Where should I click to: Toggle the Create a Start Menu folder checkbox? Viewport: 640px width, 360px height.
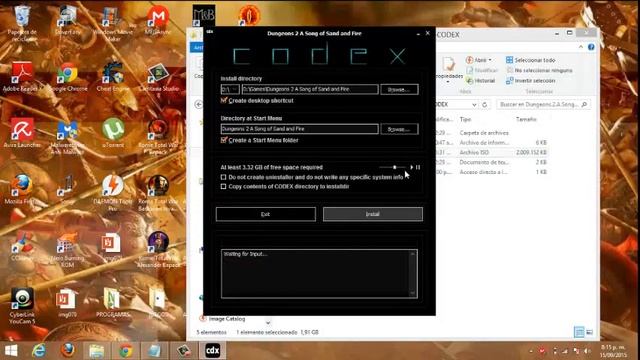click(x=224, y=140)
